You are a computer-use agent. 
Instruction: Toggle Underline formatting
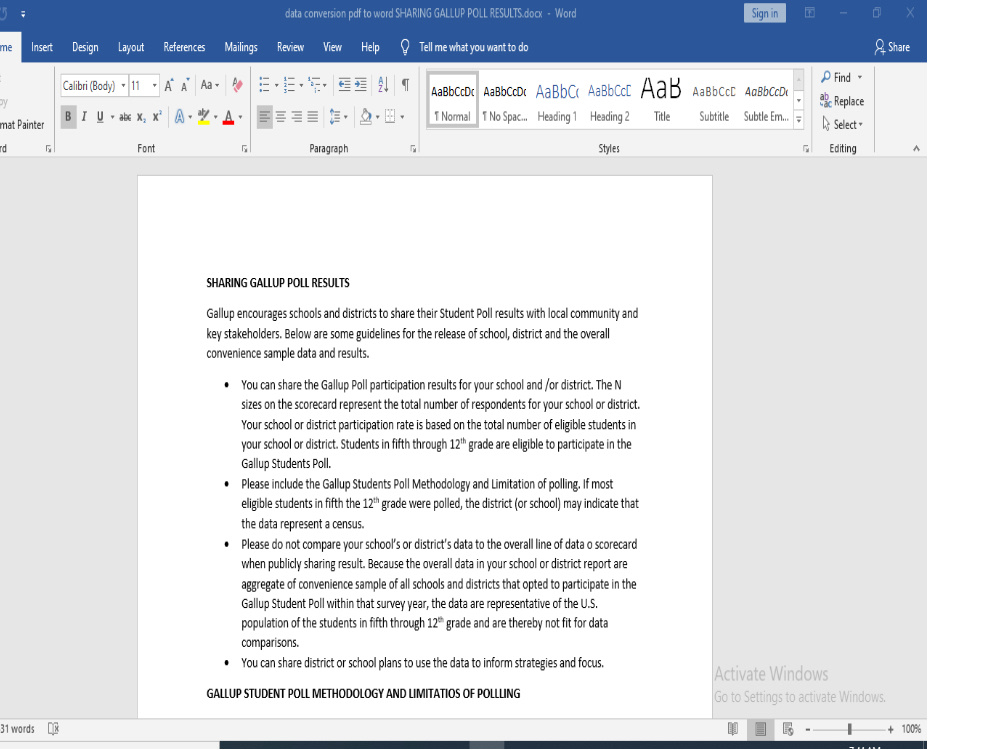[99, 117]
